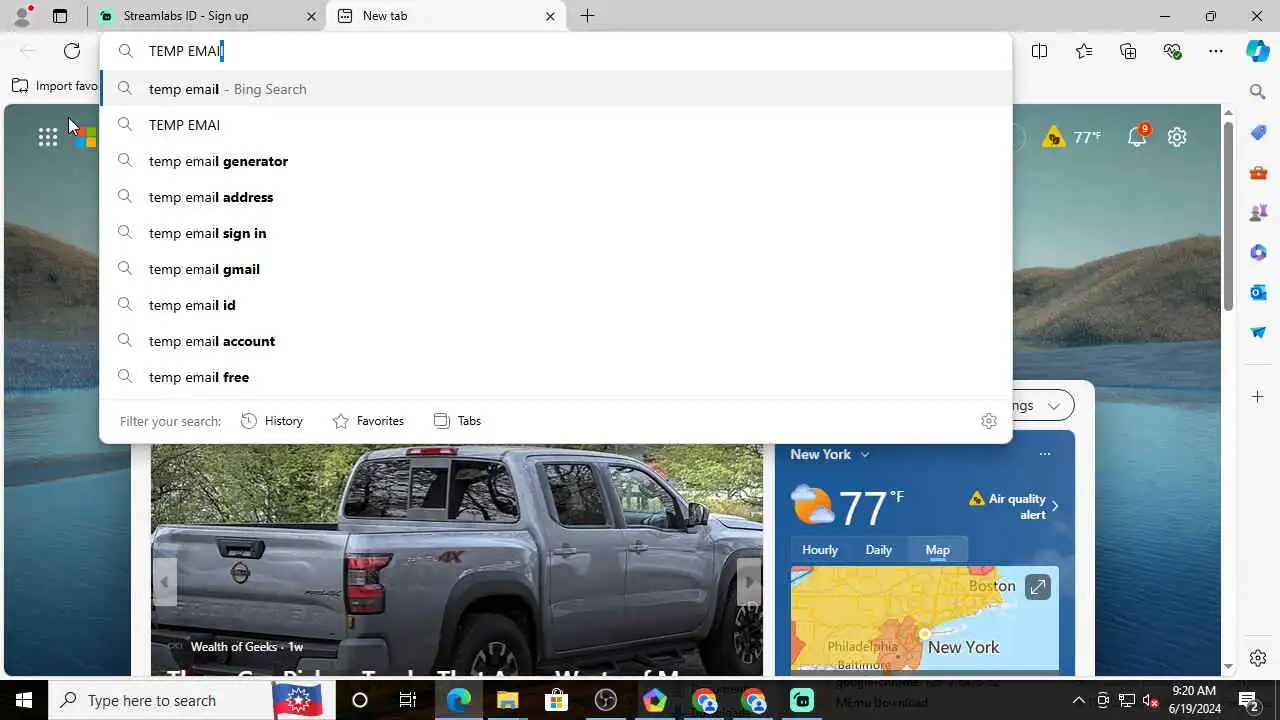Choose 'temp email id' suggestion
This screenshot has height=720, width=1280.
point(556,305)
